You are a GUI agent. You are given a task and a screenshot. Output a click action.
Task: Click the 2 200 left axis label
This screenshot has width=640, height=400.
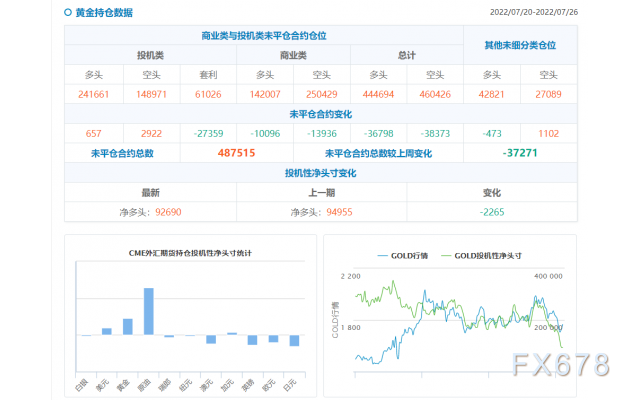pos(351,276)
